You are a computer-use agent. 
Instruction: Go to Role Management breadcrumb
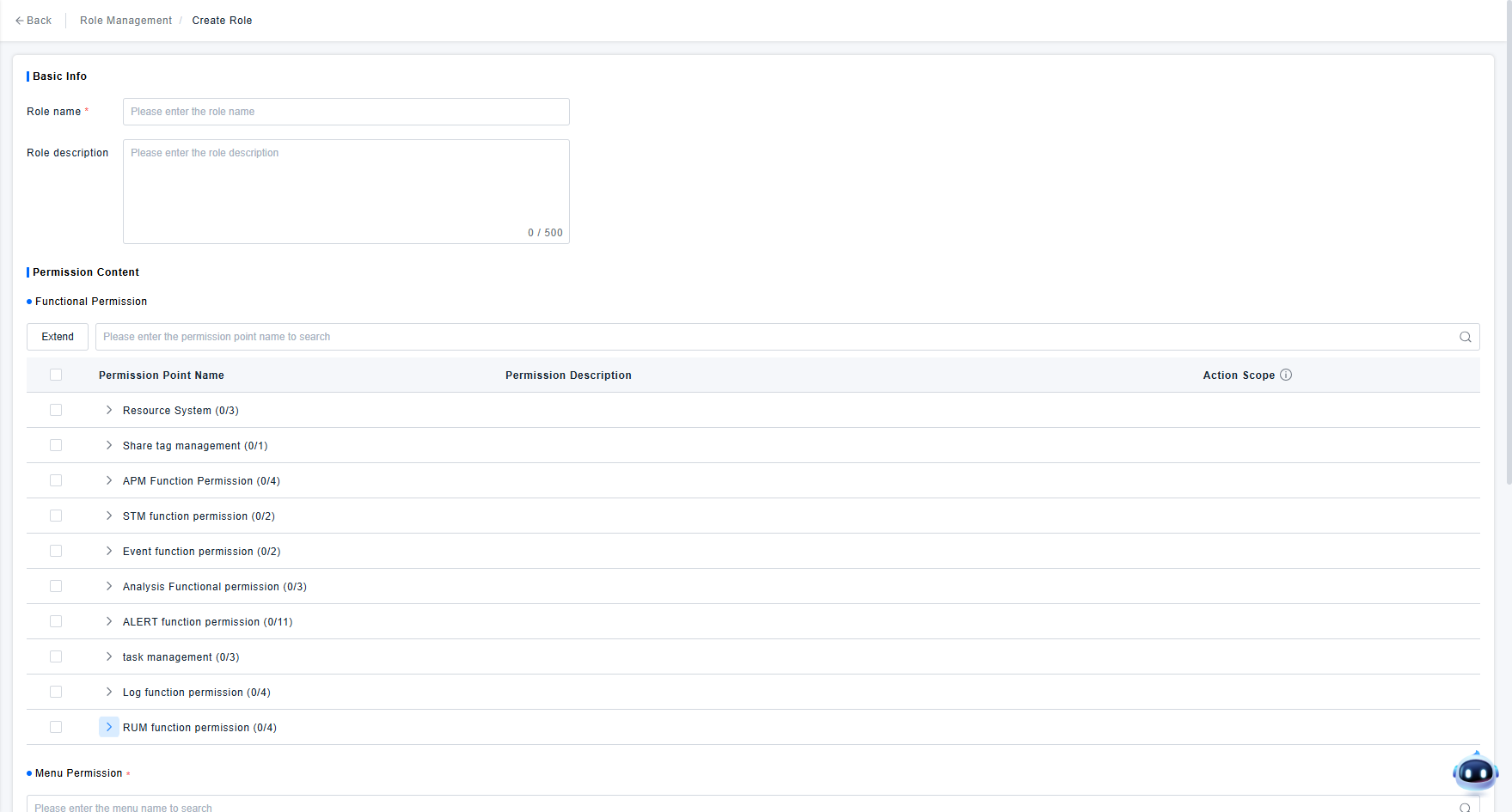(125, 21)
